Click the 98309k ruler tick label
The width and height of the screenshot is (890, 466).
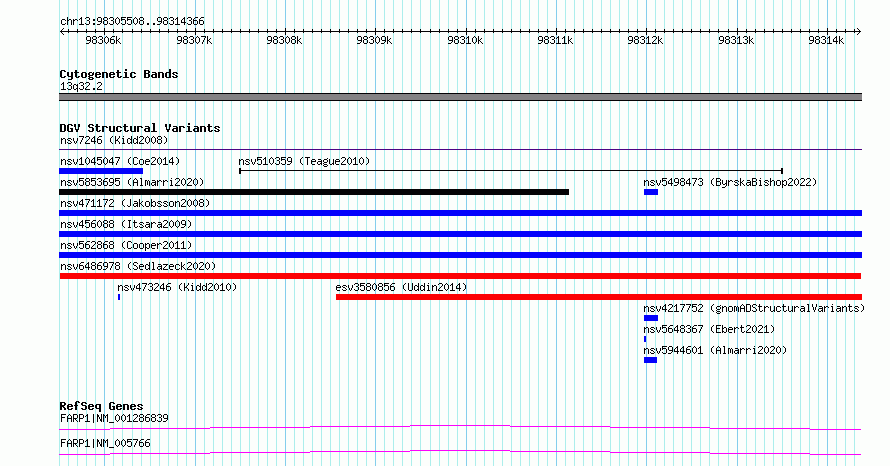point(374,40)
